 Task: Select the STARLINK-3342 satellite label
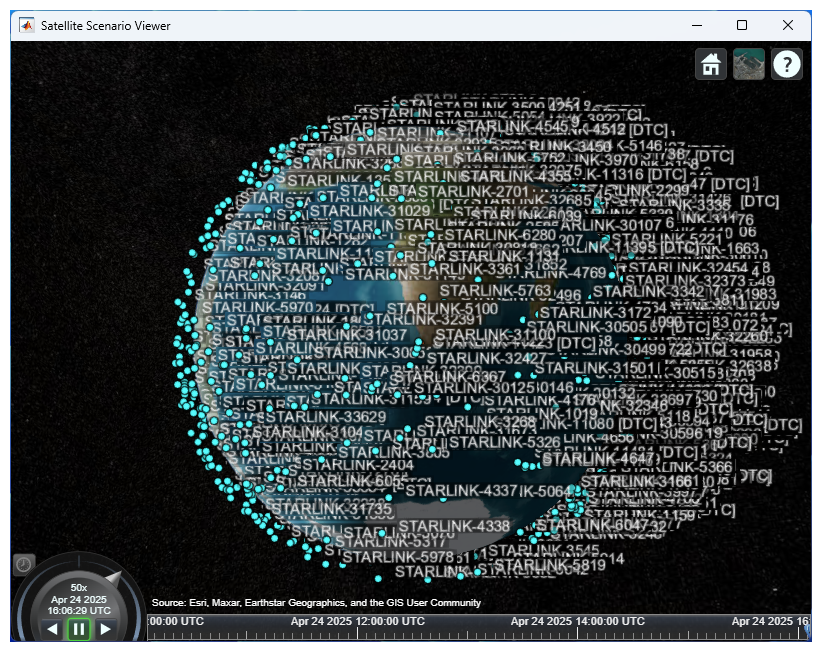click(649, 291)
